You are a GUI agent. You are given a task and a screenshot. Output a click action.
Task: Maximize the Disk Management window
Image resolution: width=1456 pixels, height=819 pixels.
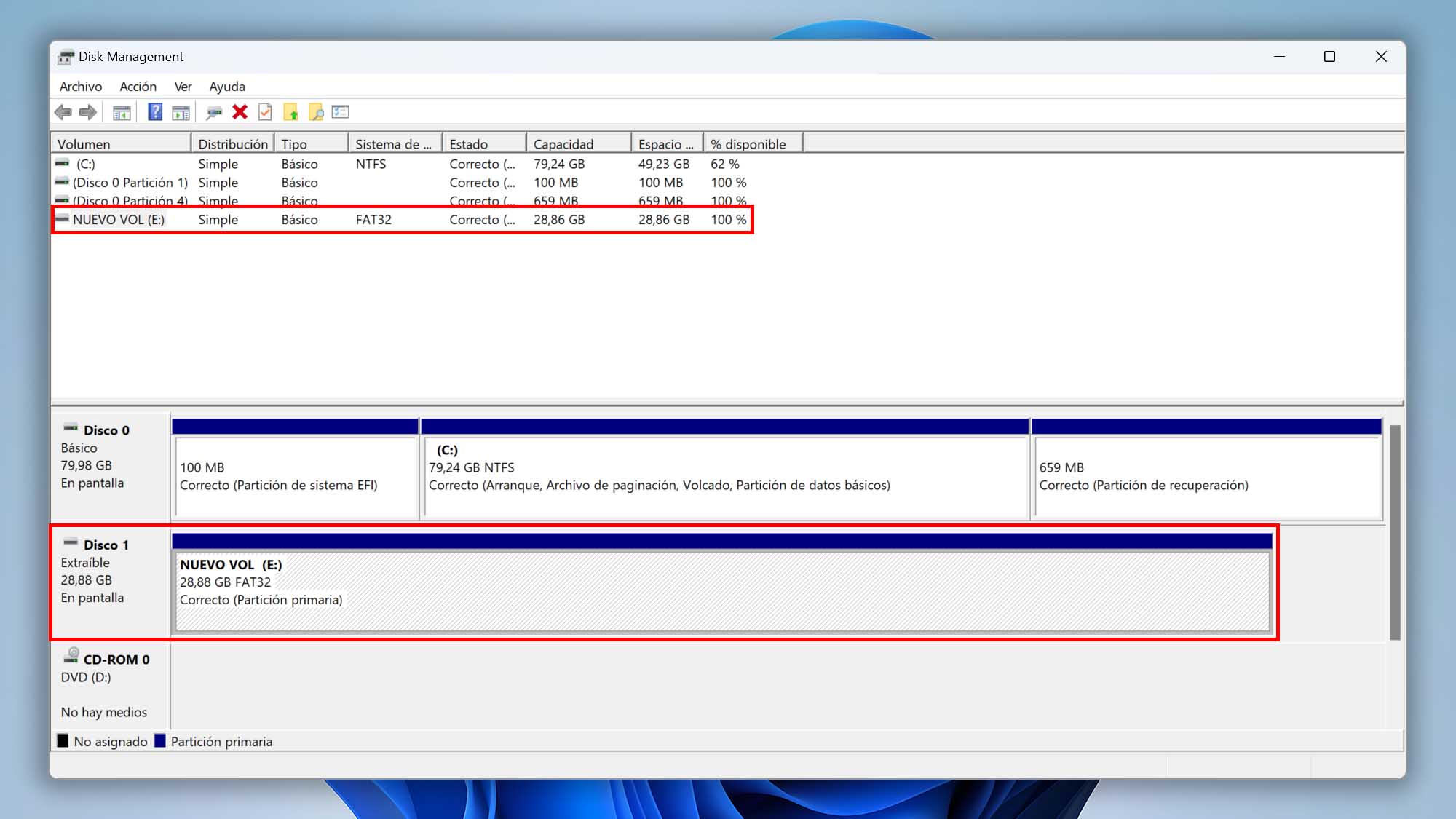click(1329, 57)
